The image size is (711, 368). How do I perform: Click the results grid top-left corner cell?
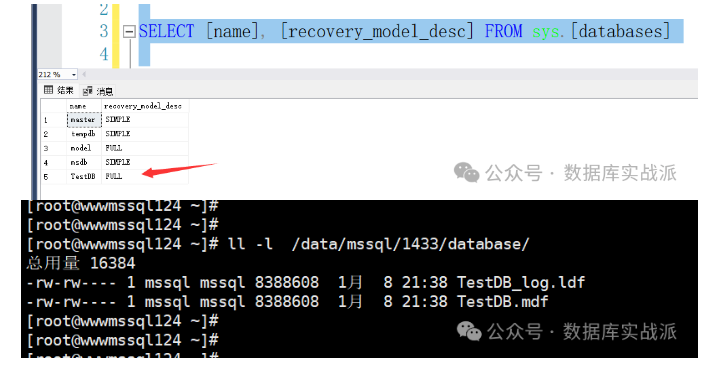click(x=54, y=106)
